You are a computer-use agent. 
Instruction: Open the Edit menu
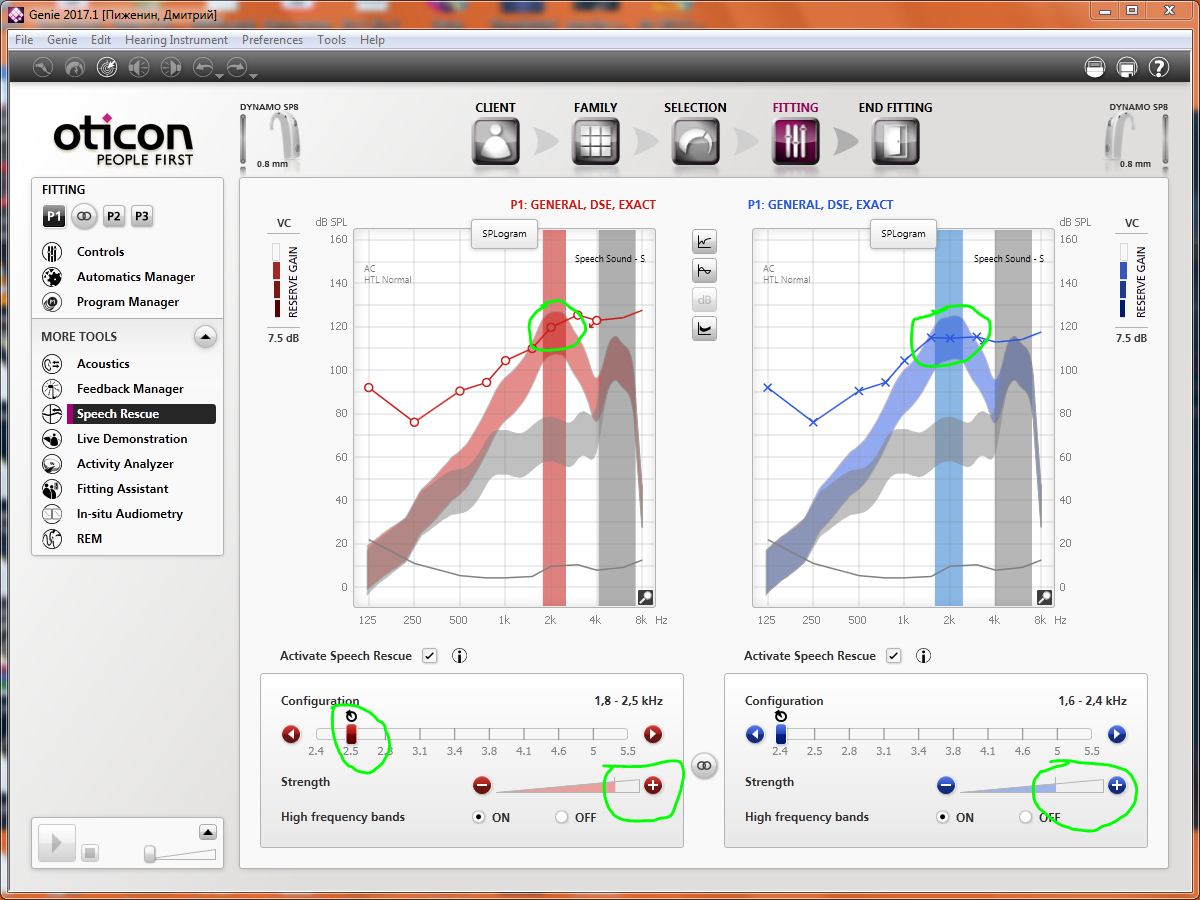click(101, 40)
